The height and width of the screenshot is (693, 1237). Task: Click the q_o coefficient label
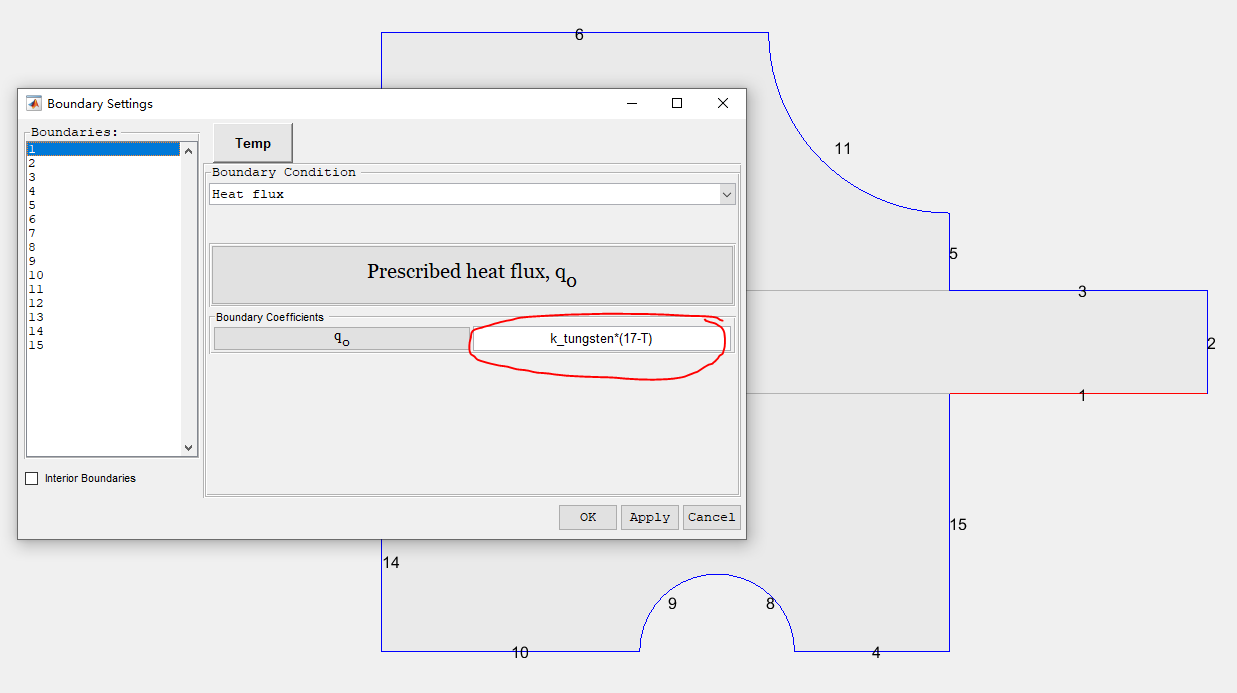coord(342,338)
